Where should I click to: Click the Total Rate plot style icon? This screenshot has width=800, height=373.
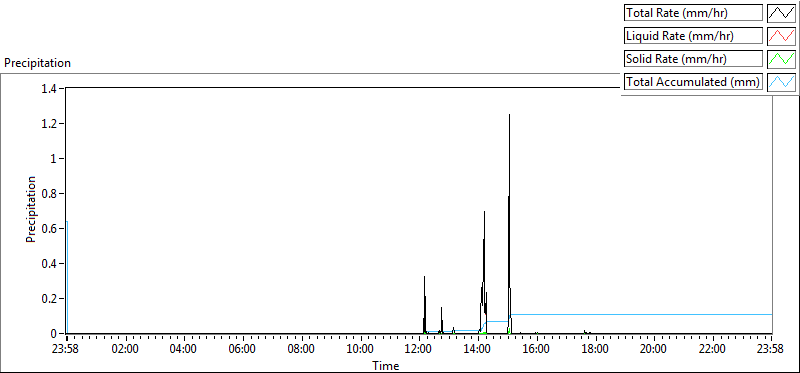pyautogui.click(x=781, y=13)
